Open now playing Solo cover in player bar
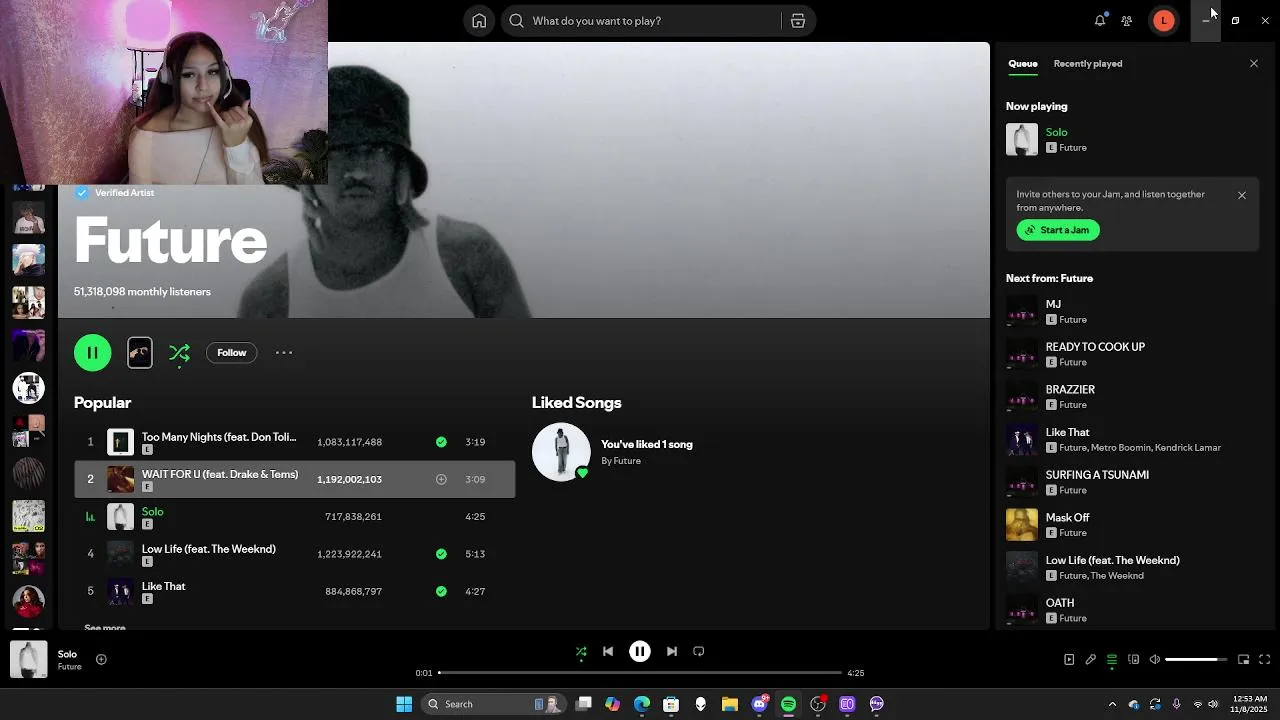Screen dimensions: 1280x720 [28, 659]
